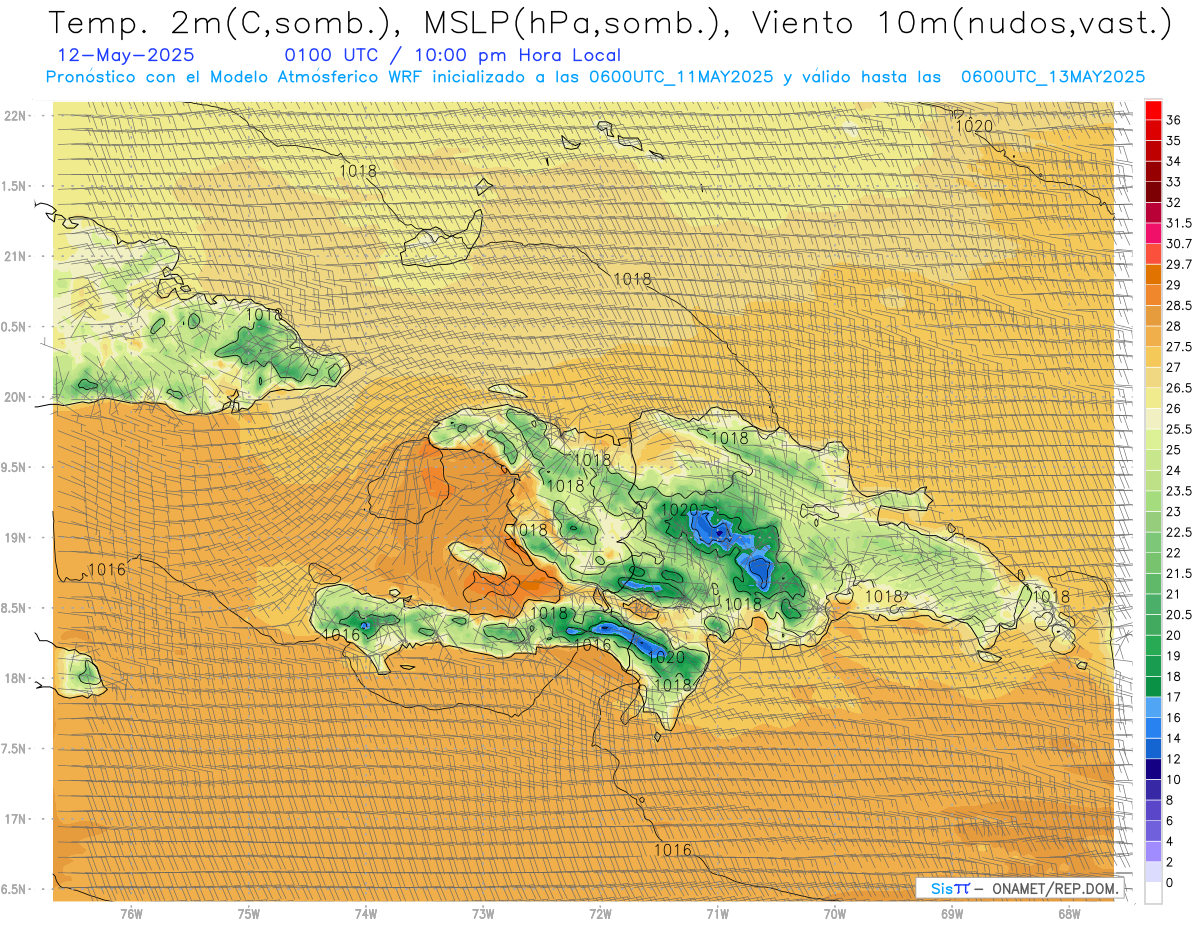Click the '19N' latitude label
This screenshot has height=927, width=1200.
[x=16, y=538]
